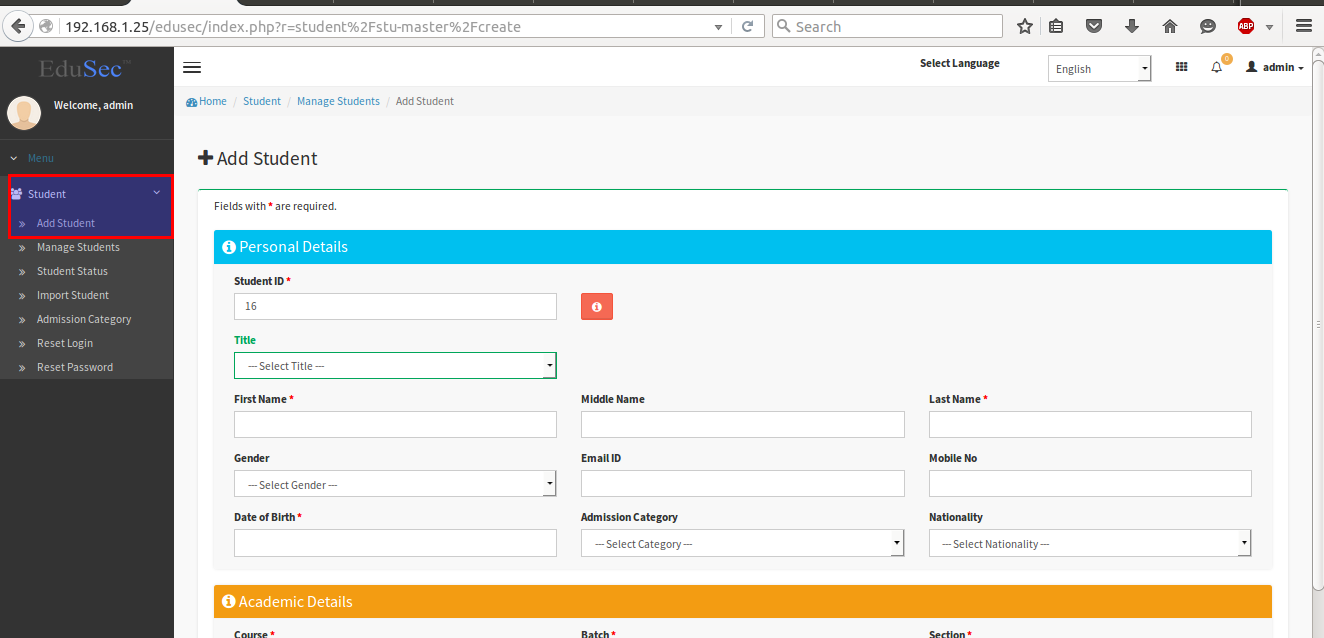Click the browser address bar URL

pos(380,27)
